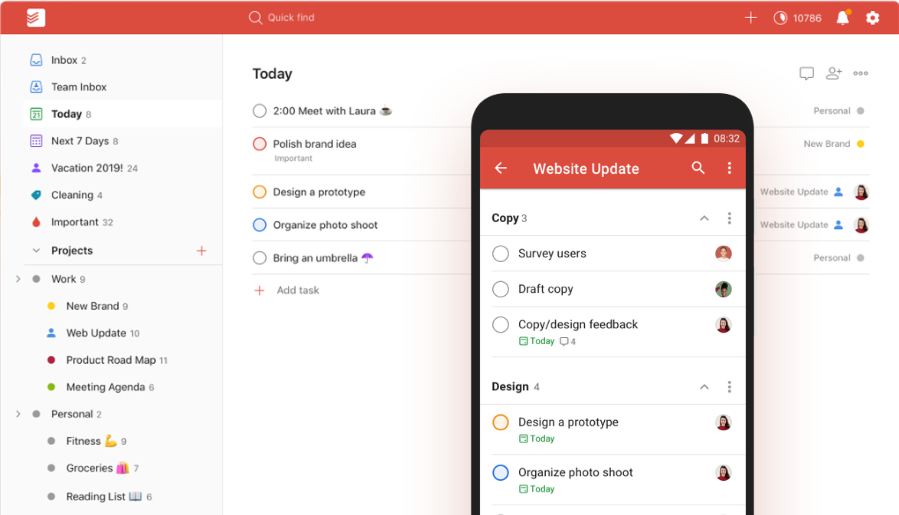
Task: Complete 'Copy/design feedback' on phone
Action: [x=501, y=325]
